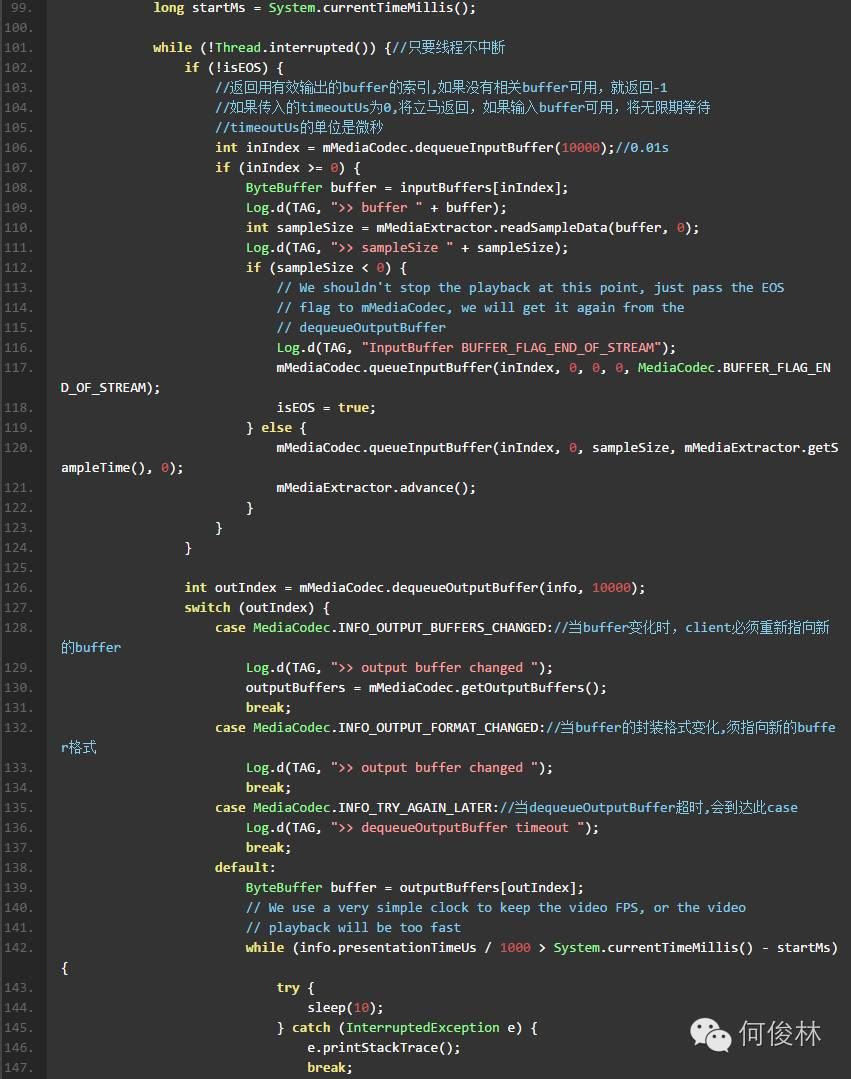This screenshot has height=1079, width=851.
Task: Click line number 126 in the gutter
Action: click(19, 588)
